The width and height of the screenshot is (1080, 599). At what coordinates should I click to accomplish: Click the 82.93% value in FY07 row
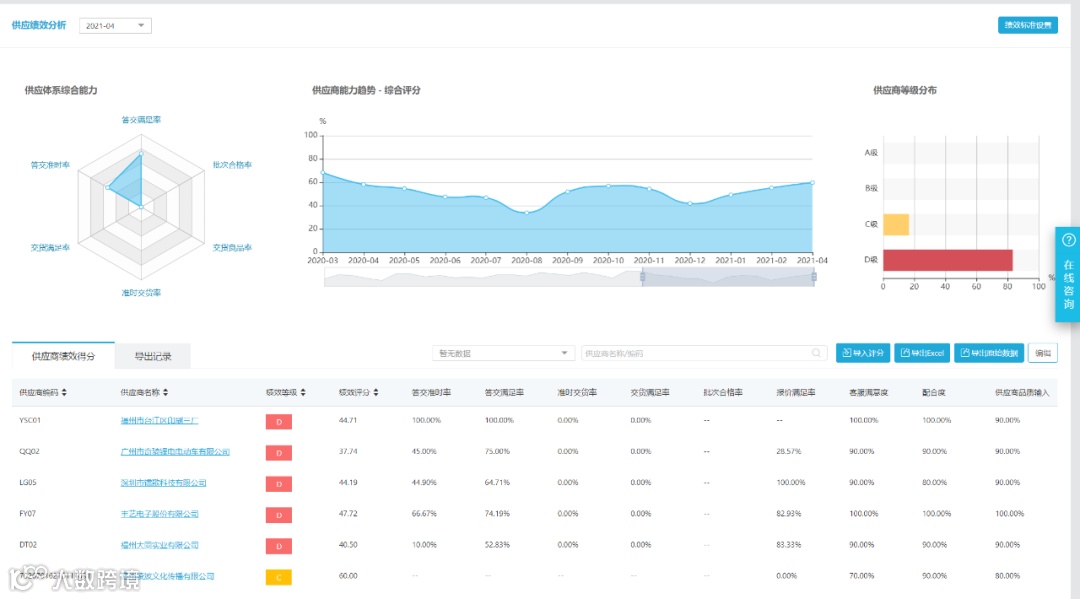pos(789,514)
